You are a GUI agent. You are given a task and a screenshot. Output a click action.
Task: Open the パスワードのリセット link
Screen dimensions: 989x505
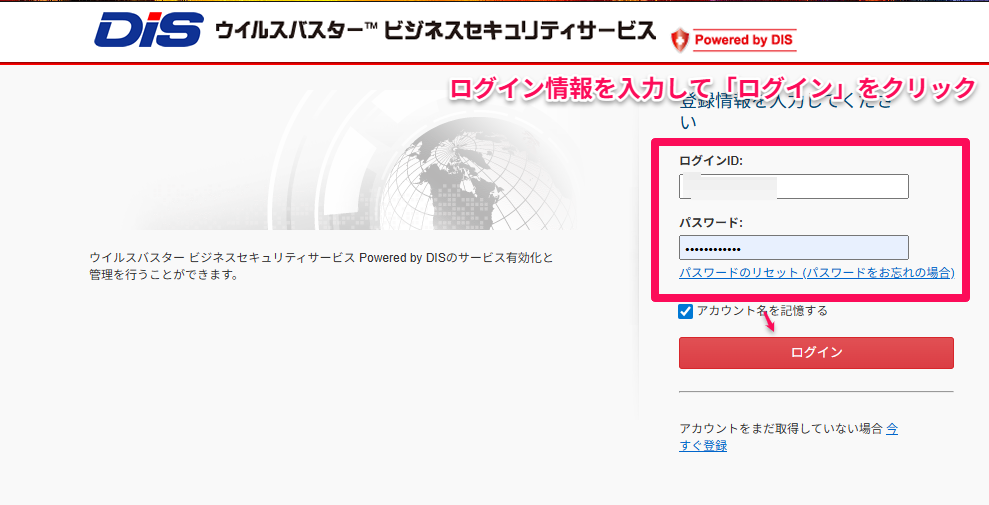tap(816, 273)
